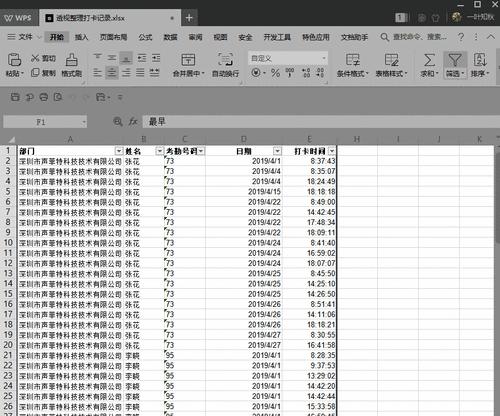Click the Print icon in quick access bar
This screenshot has height=416, width=500.
(44, 97)
